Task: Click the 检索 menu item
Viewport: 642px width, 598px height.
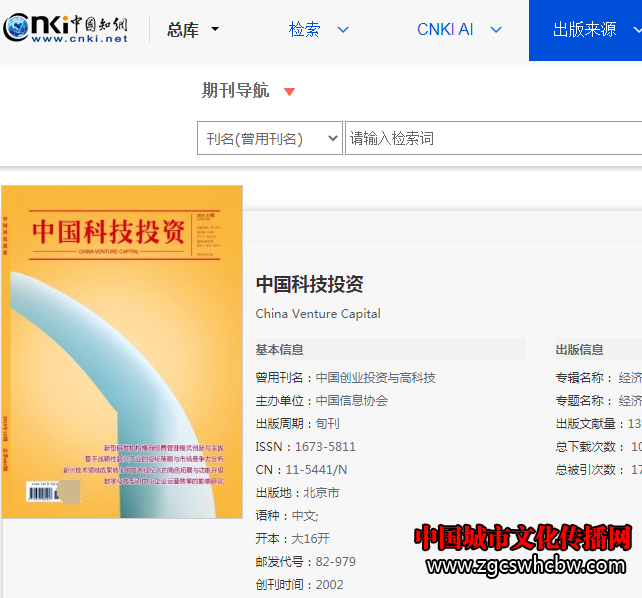Action: [305, 30]
